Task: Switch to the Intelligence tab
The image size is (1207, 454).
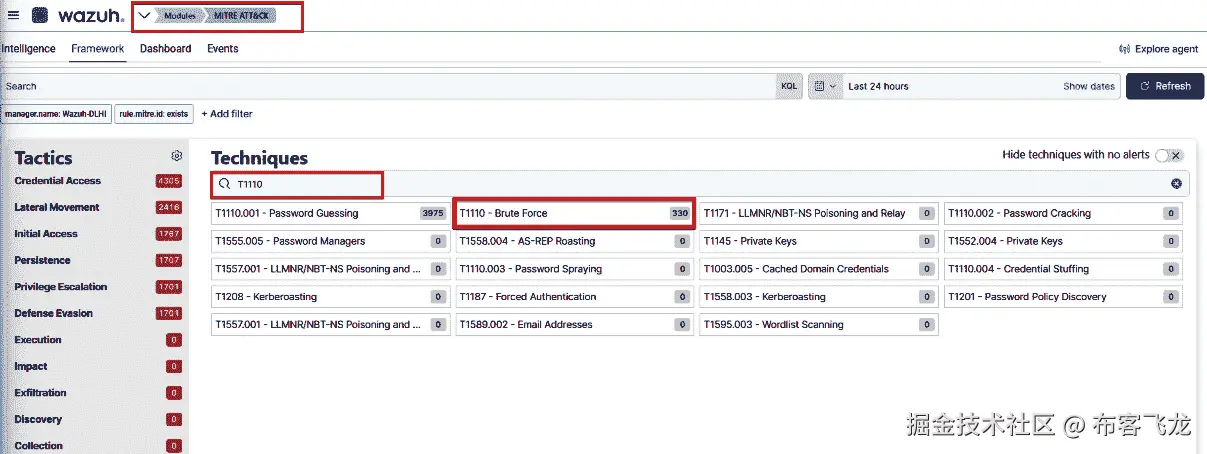Action: tap(28, 49)
